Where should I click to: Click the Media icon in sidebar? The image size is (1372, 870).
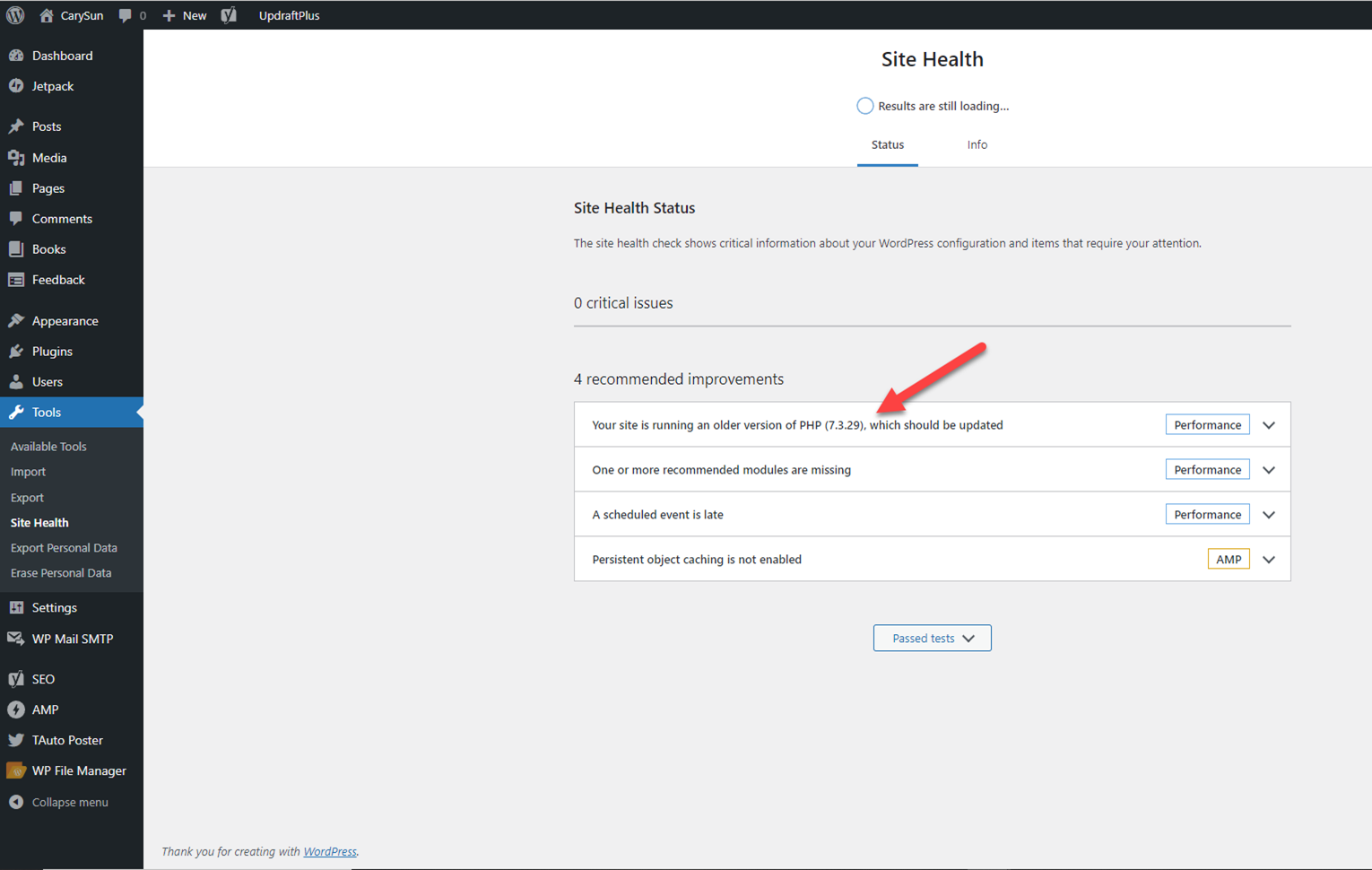pyautogui.click(x=16, y=158)
